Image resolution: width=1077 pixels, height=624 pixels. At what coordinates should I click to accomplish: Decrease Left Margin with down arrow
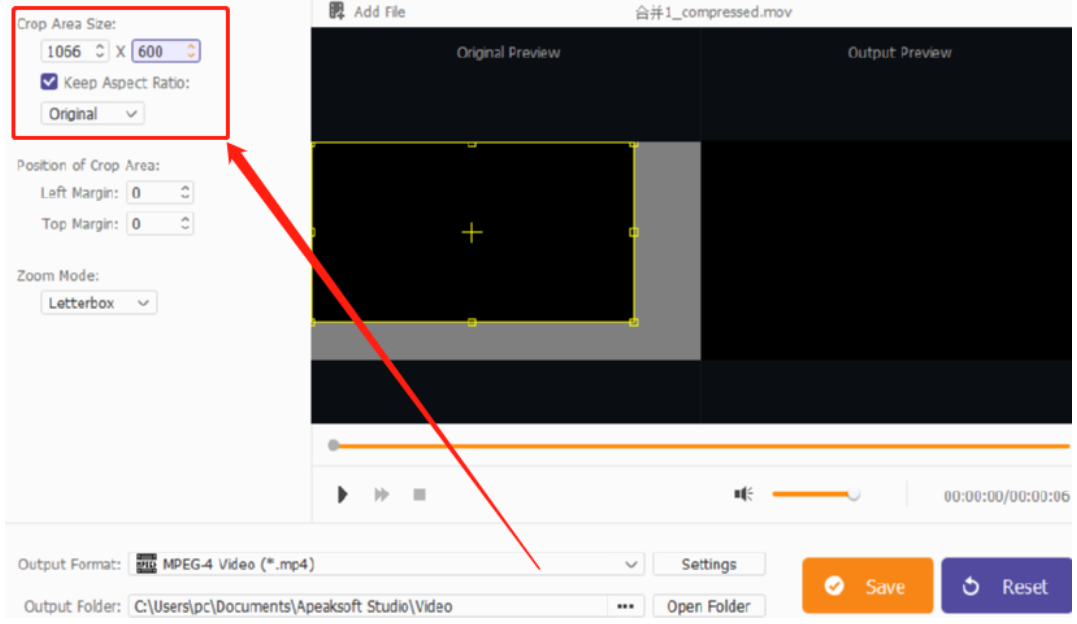pos(185,197)
